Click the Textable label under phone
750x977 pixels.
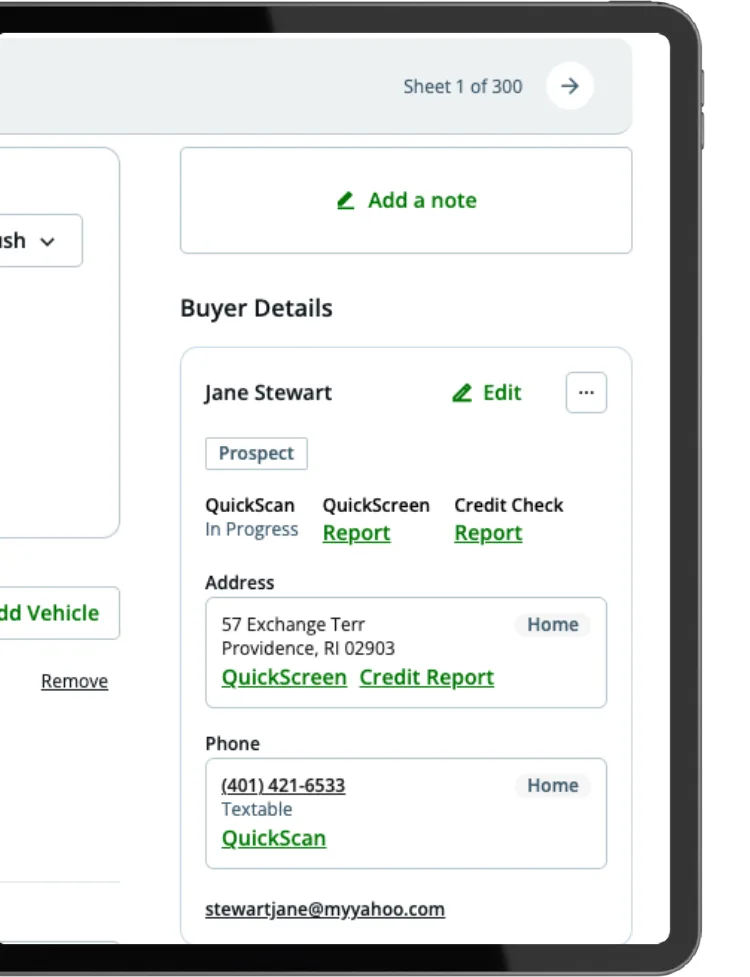[x=257, y=809]
